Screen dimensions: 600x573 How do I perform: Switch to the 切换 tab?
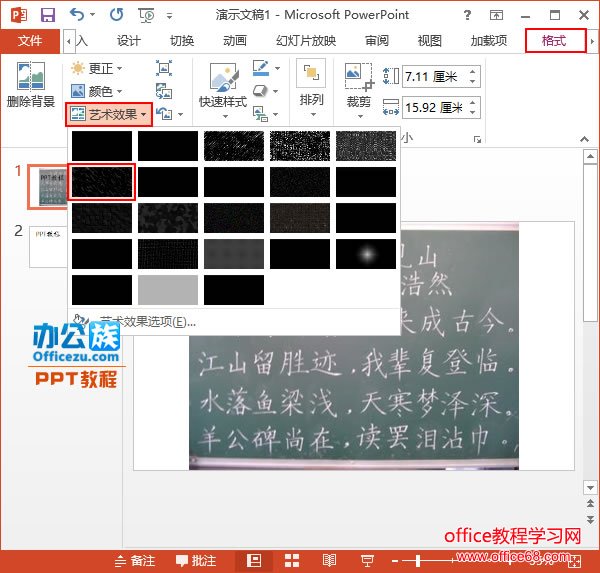pos(182,41)
